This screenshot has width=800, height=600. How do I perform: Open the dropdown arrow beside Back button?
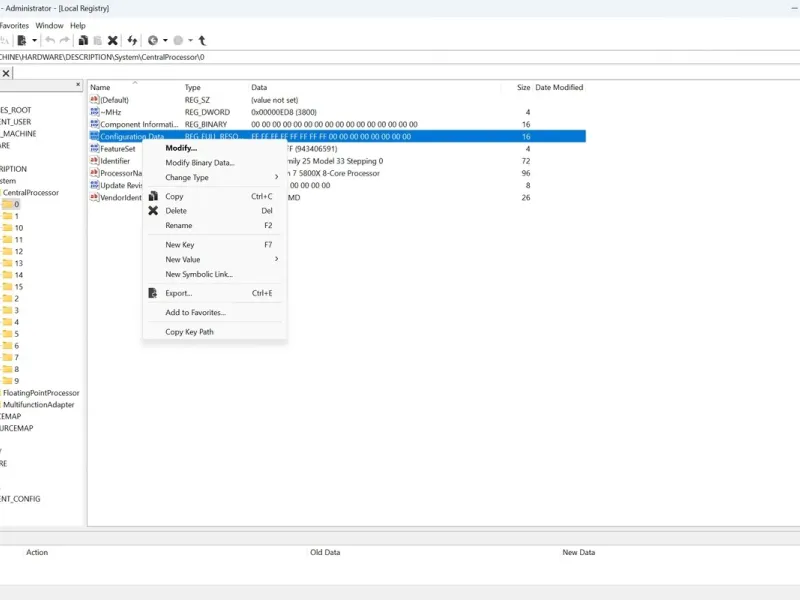point(165,41)
